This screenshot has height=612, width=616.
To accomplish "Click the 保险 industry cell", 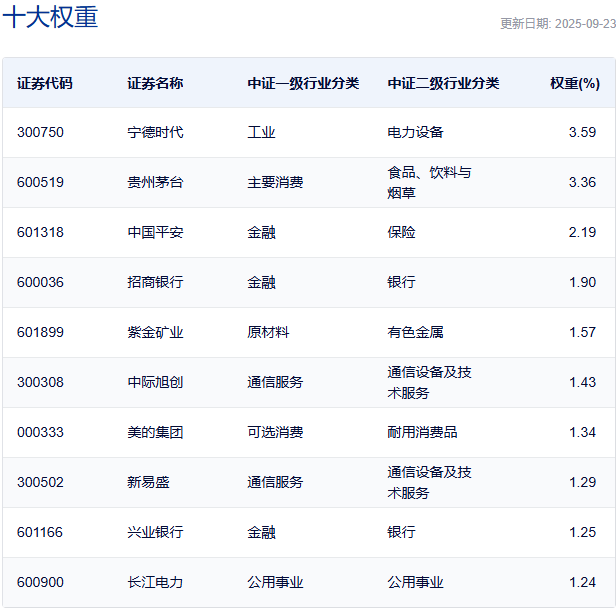I will (x=402, y=232).
